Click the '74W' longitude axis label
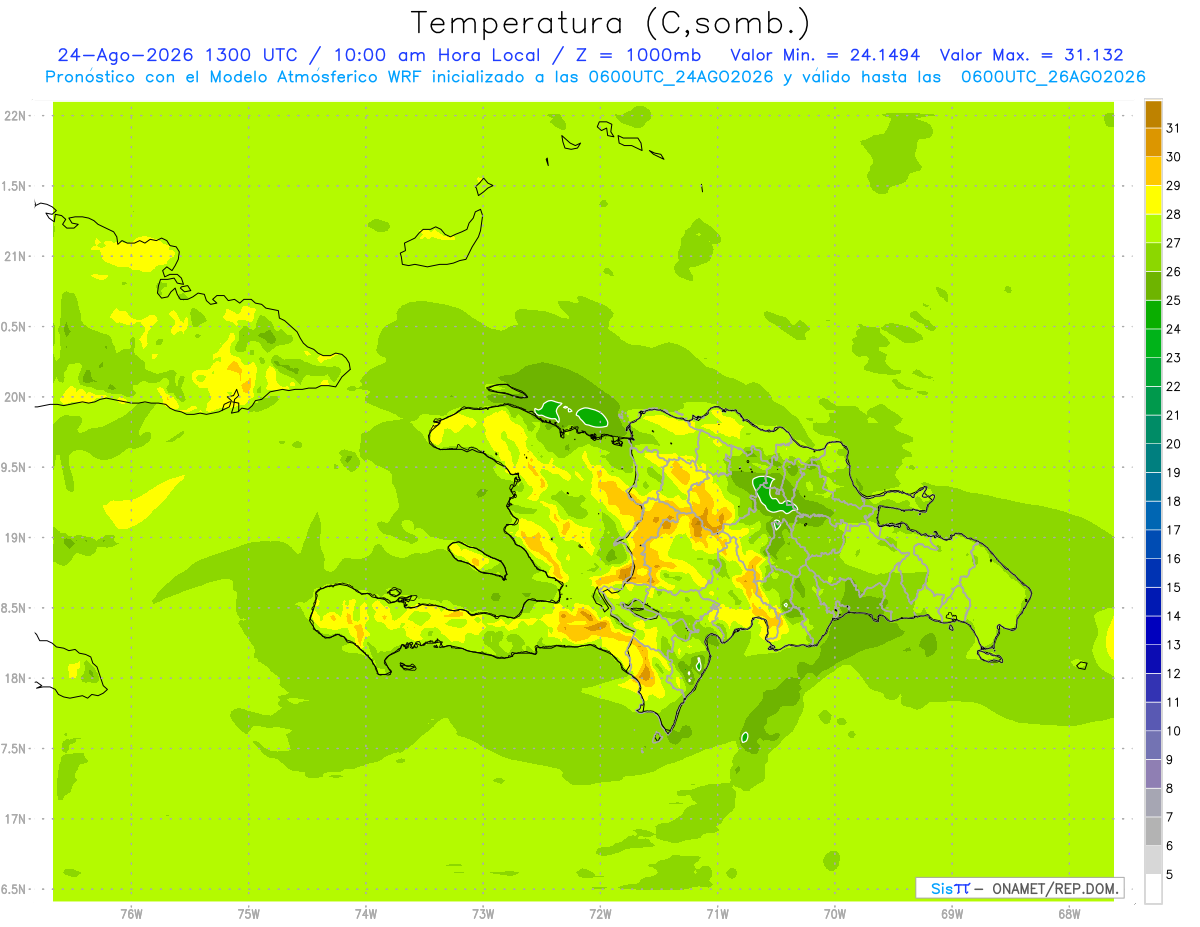This screenshot has width=1200, height=927. point(366,914)
